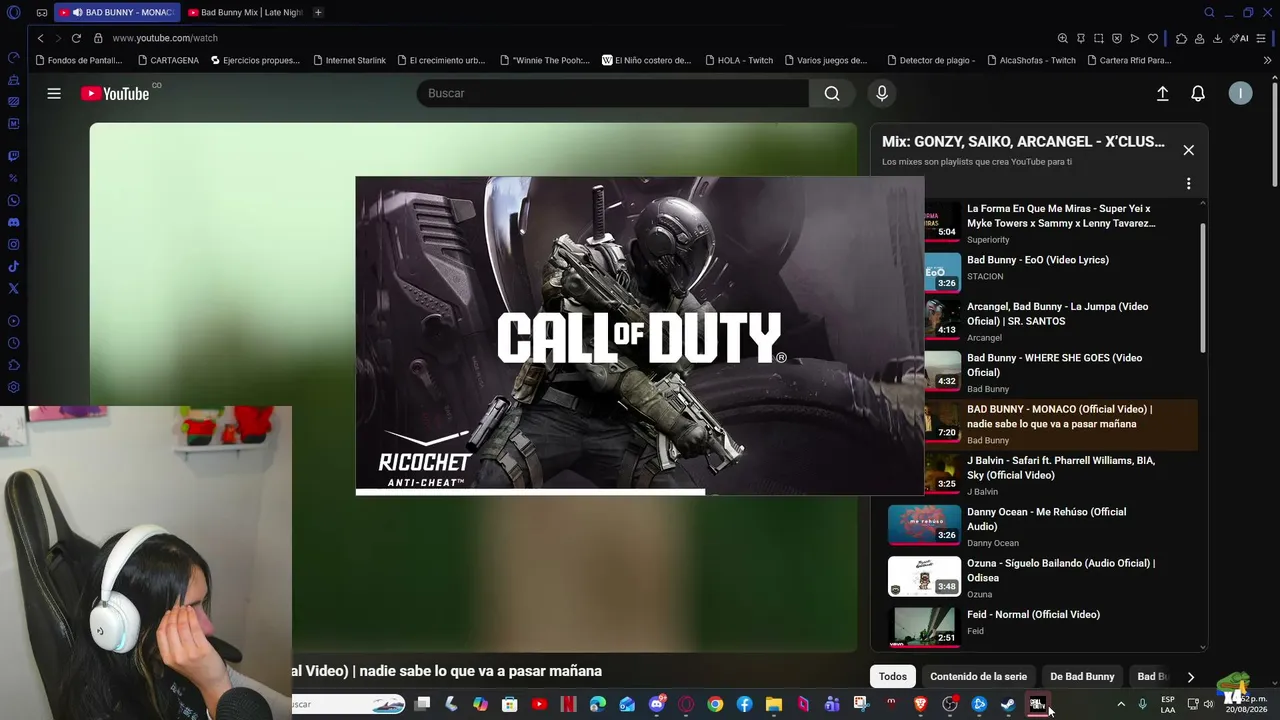Open the YouTube notifications bell
Image resolution: width=1280 pixels, height=720 pixels.
pyautogui.click(x=1198, y=93)
